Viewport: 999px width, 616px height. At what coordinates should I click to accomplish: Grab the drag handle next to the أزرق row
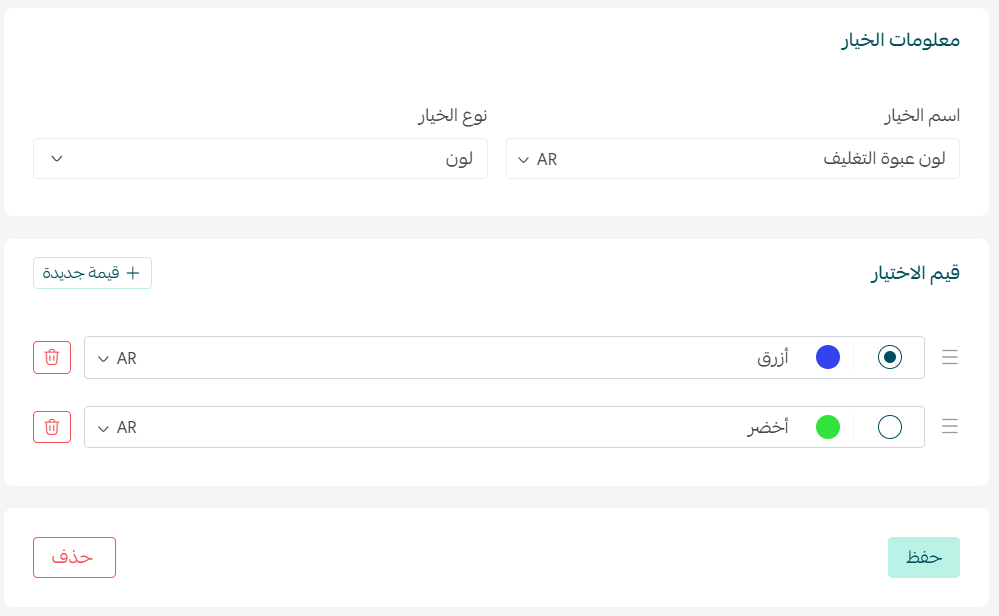949,357
